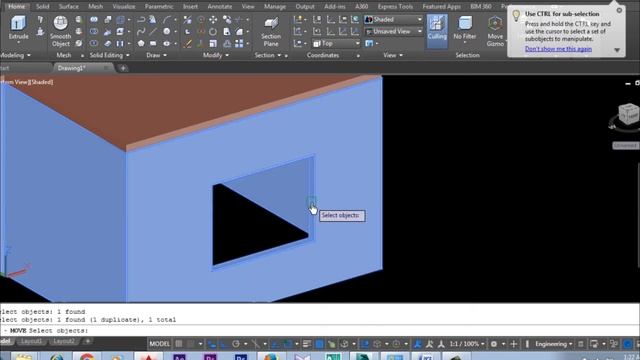640x360 pixels.
Task: Click the new drawing tab plus button
Action: tap(123, 68)
